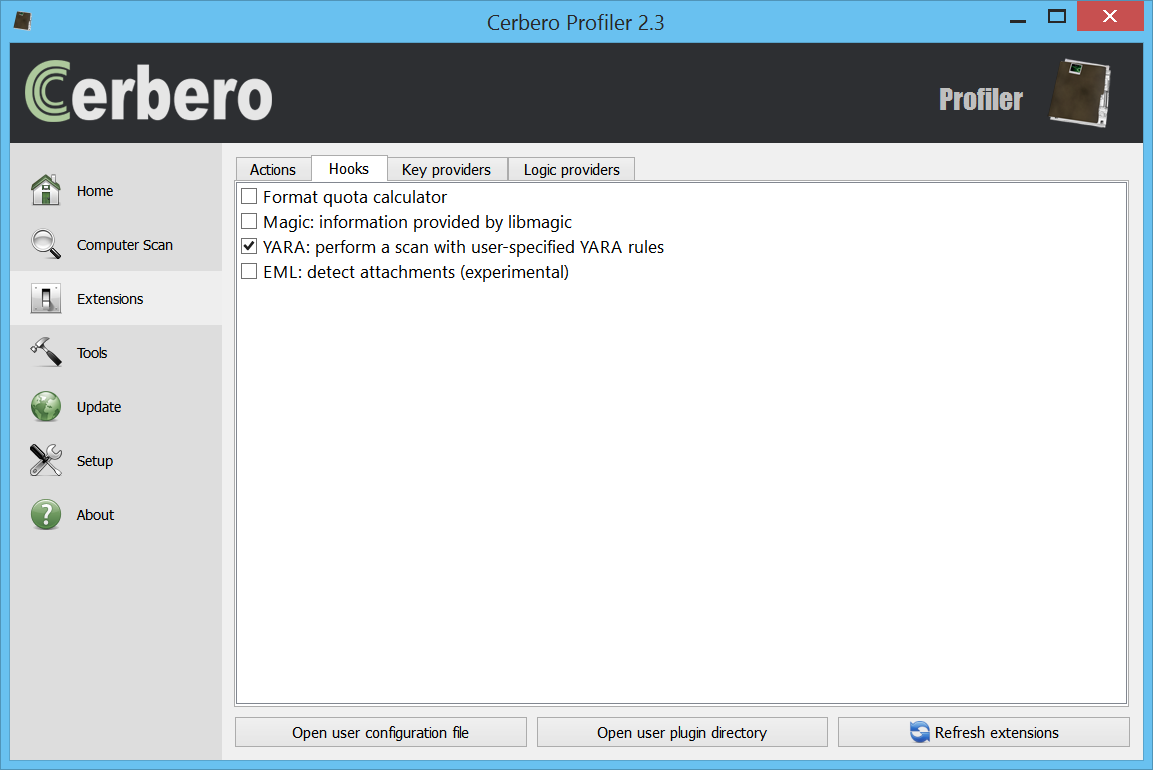
Task: Click the Tools hammer icon
Action: 46,352
